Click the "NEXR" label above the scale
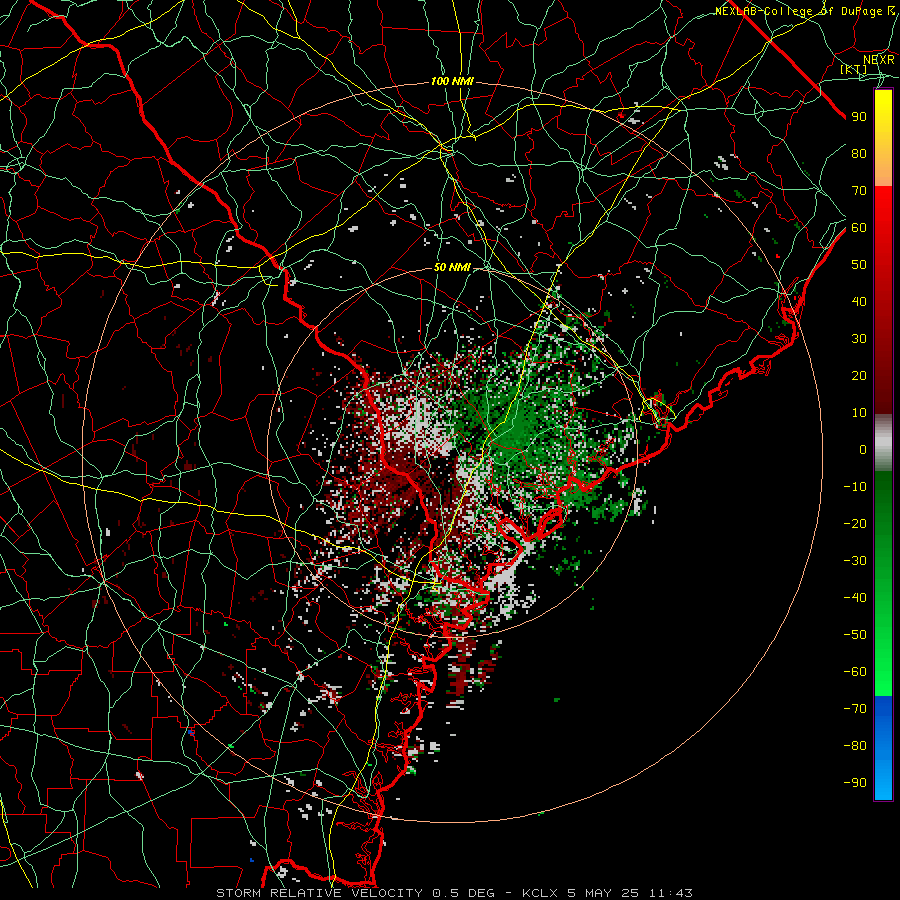900x900 pixels. pyautogui.click(x=879, y=60)
